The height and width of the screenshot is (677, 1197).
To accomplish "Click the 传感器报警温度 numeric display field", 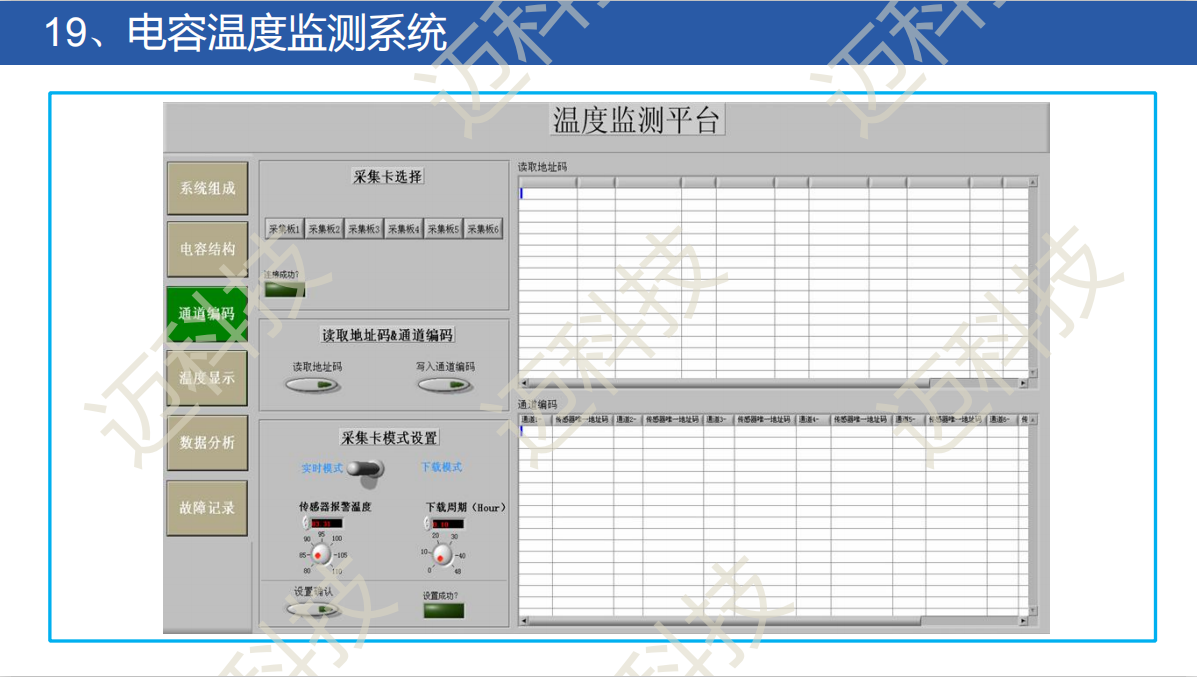I will pyautogui.click(x=327, y=523).
